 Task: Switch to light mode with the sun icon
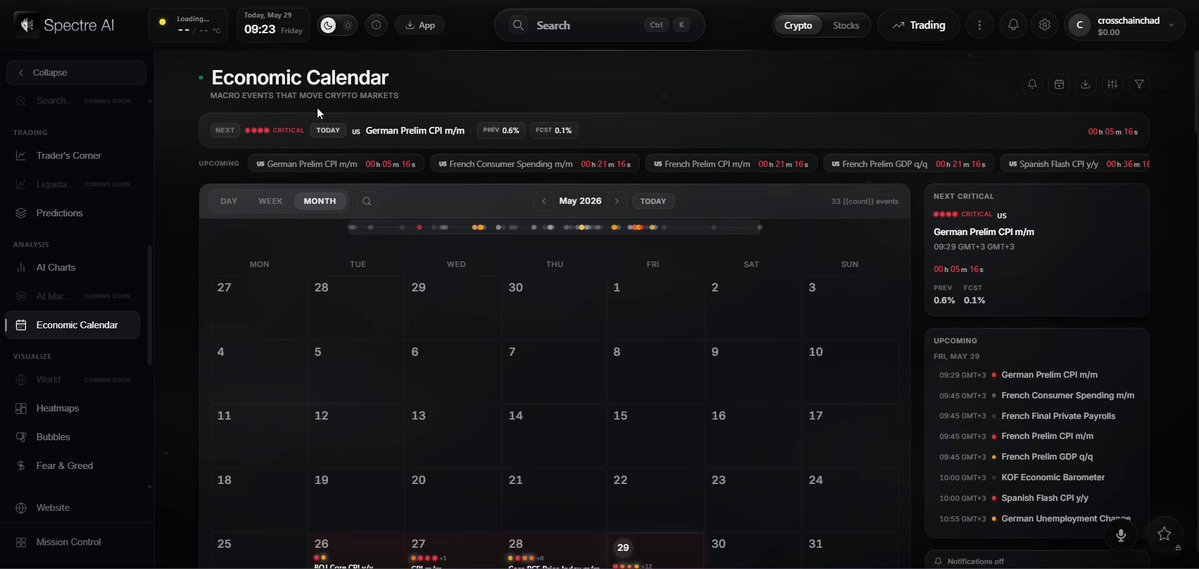[348, 25]
